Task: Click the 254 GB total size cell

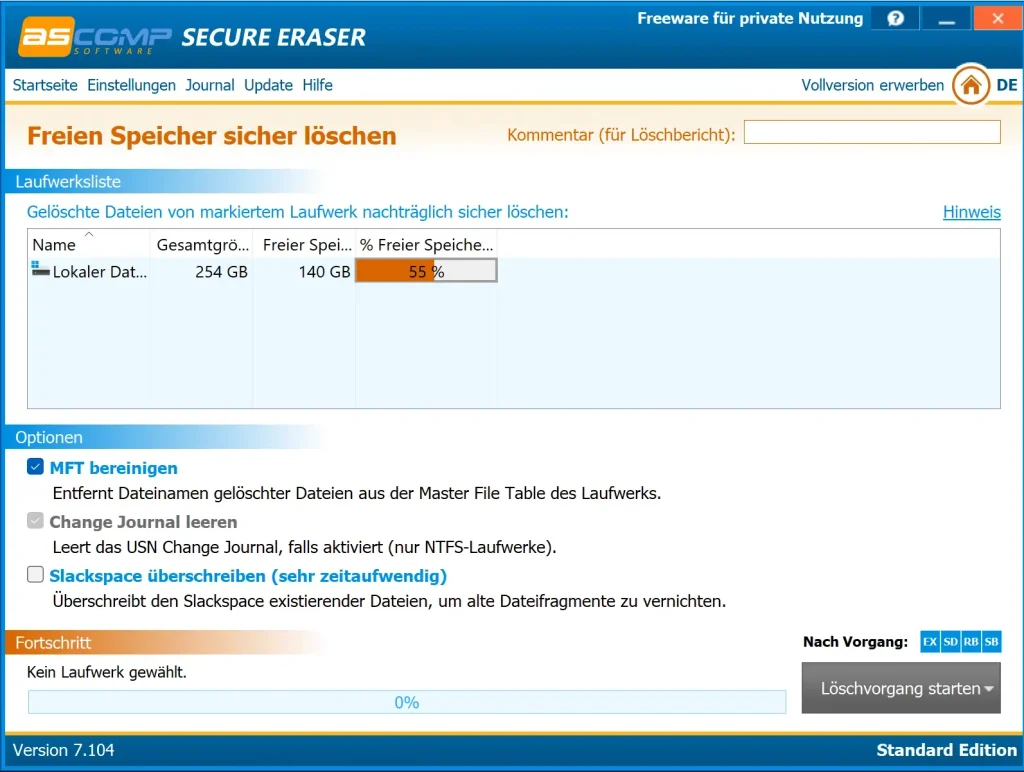Action: (x=221, y=272)
